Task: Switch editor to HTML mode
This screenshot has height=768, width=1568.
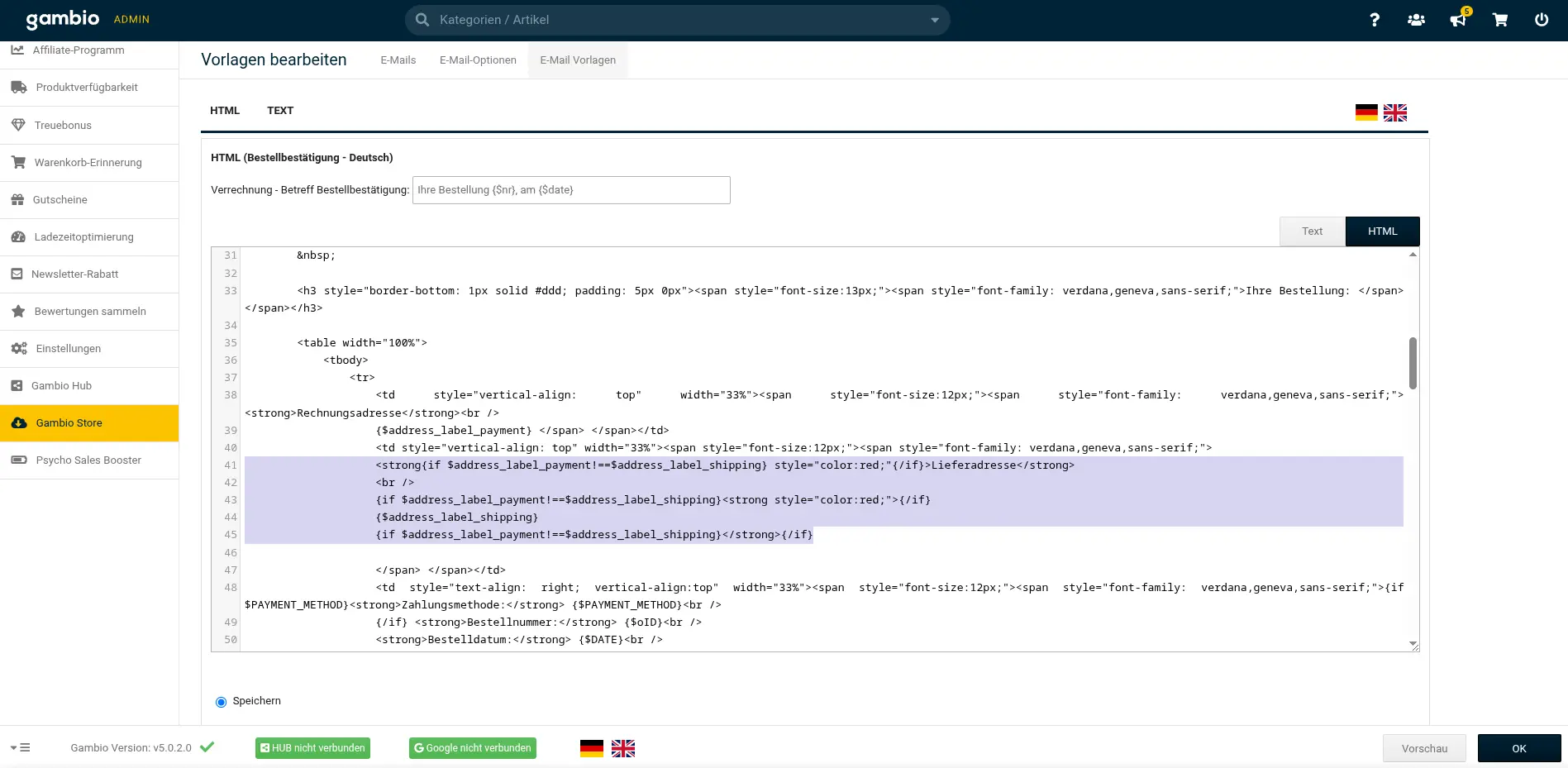Action: pos(1382,231)
